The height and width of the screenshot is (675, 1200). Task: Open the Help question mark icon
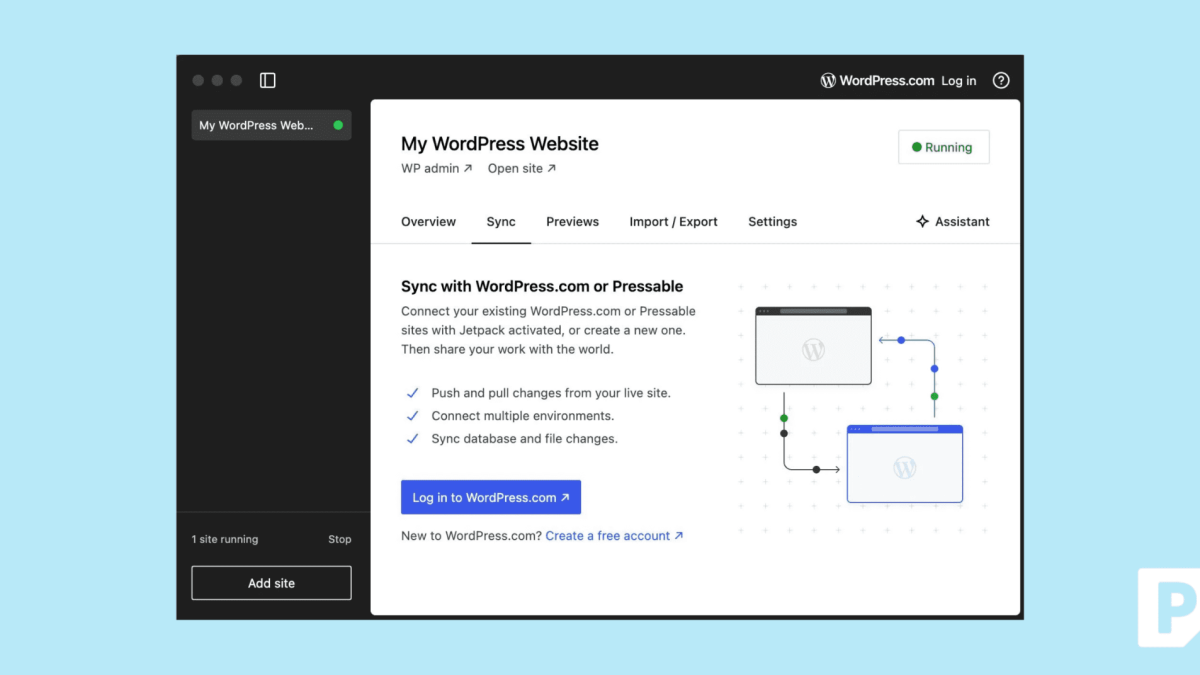coord(1001,80)
